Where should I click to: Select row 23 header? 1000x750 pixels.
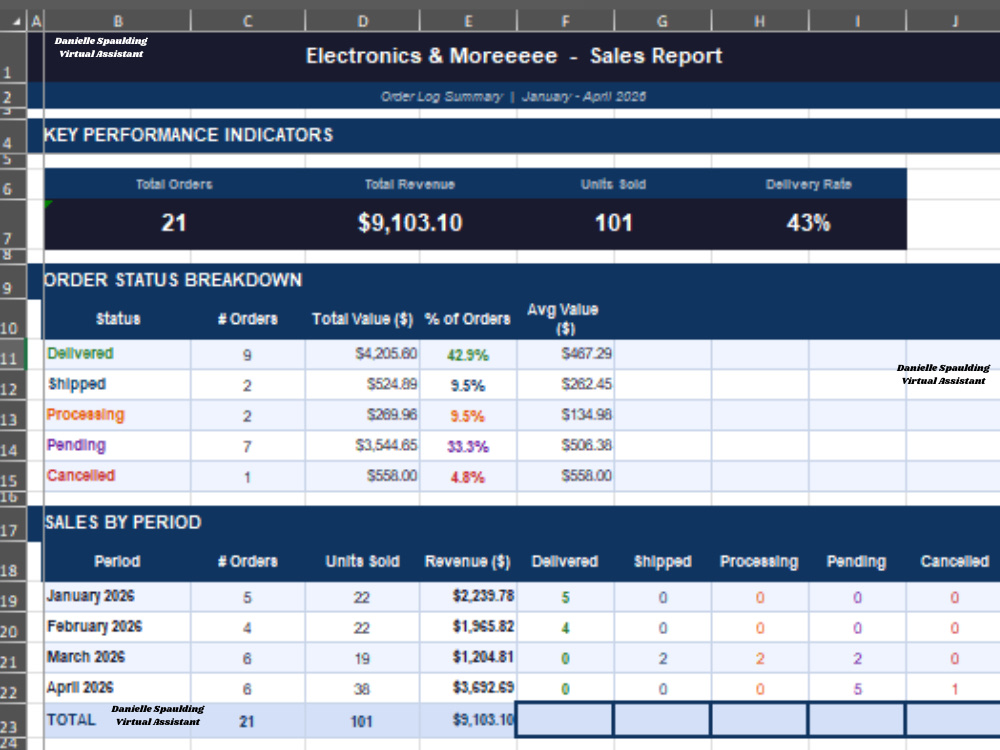13,721
